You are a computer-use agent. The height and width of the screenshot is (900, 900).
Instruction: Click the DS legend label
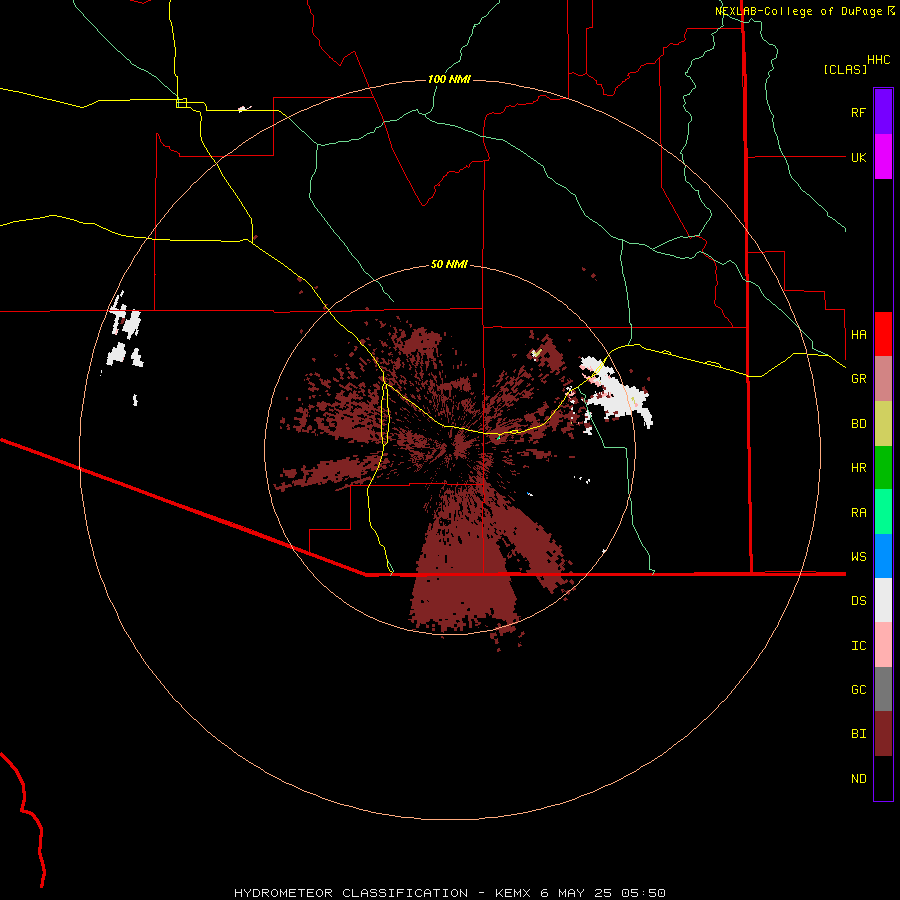point(858,601)
